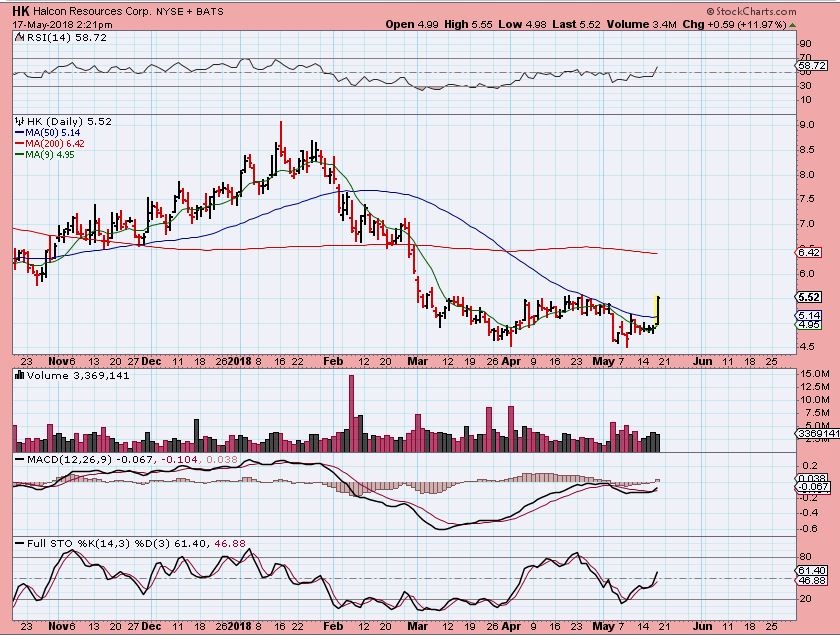Click the 5.52 last price tag
The image size is (840, 636).
[x=809, y=297]
